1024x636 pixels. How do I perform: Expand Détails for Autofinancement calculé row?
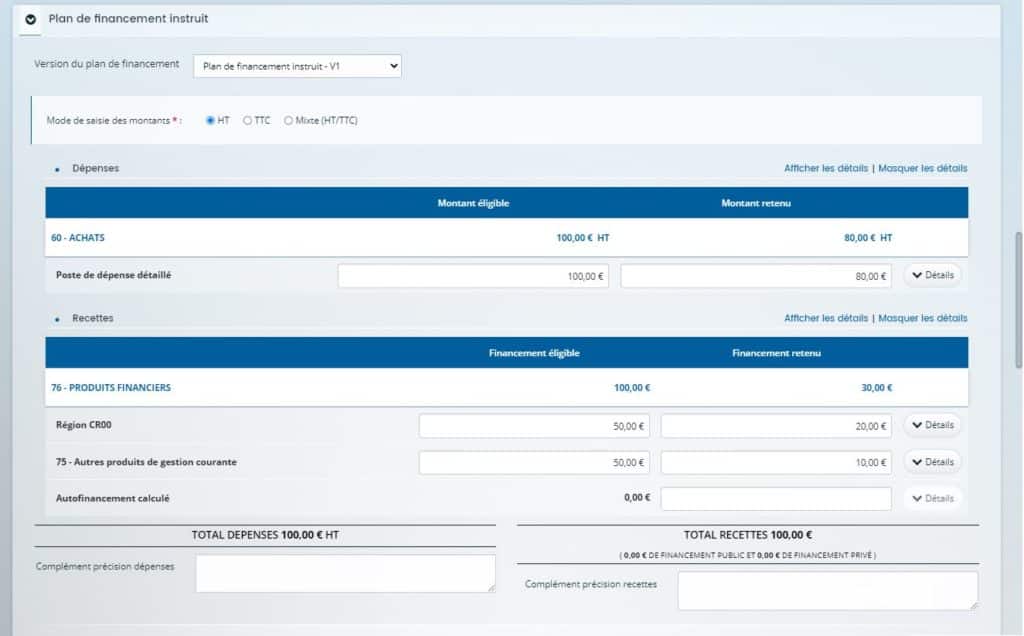tap(933, 498)
